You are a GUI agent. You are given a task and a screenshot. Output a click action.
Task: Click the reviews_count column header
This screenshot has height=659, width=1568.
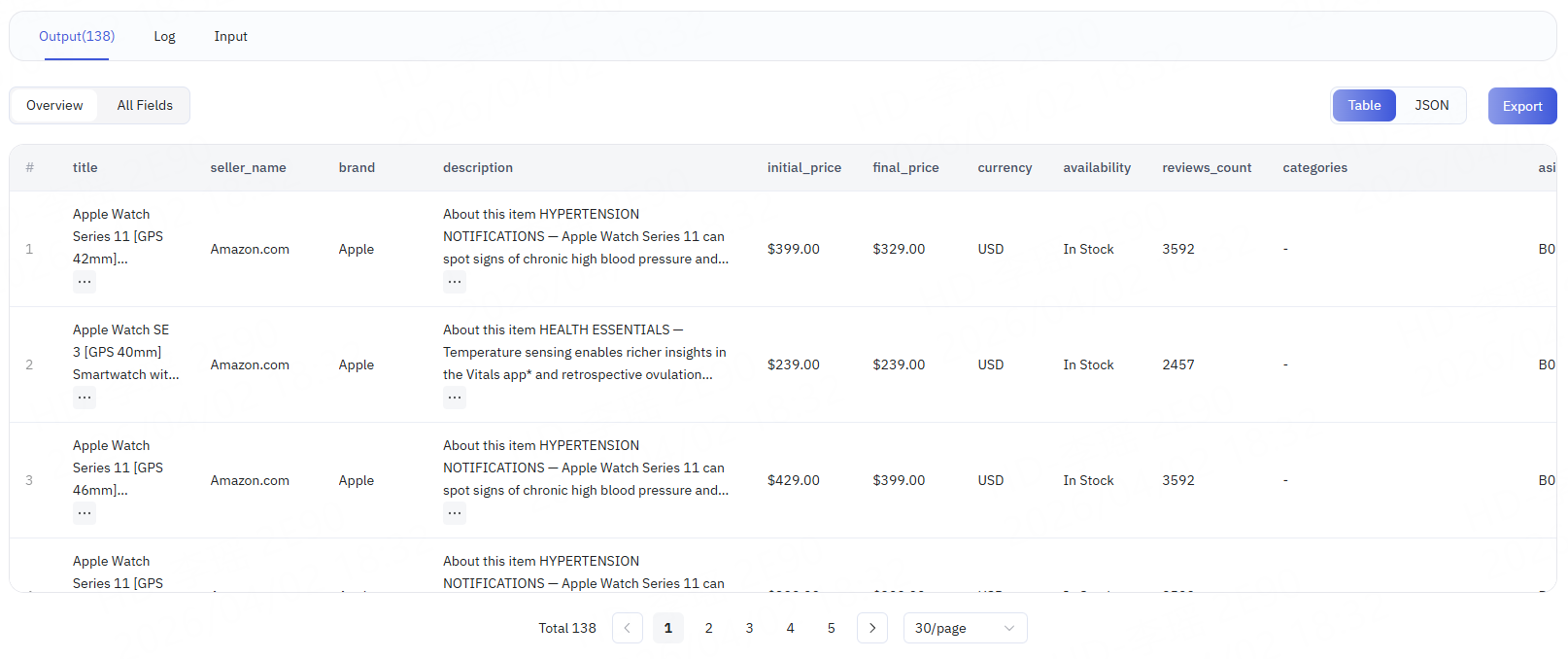[x=1207, y=167]
